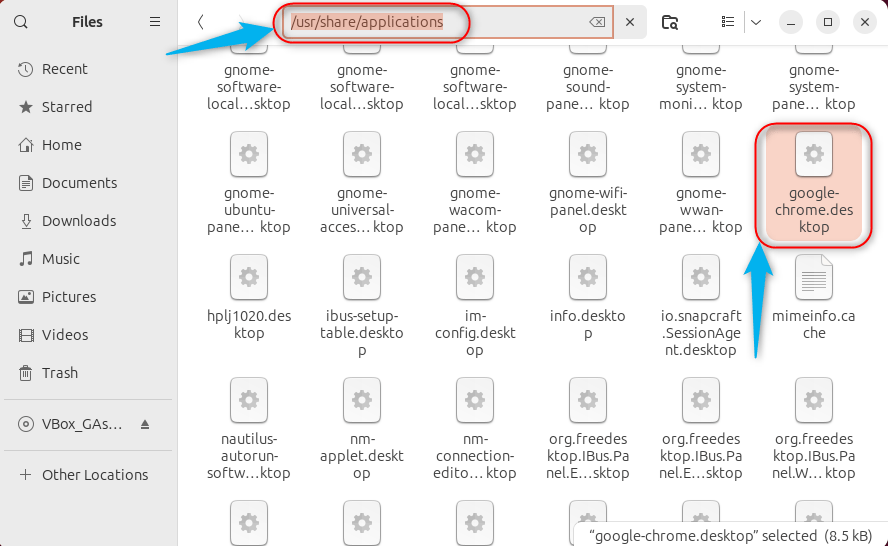Clear the location bar text
The image size is (888, 546).
click(597, 22)
